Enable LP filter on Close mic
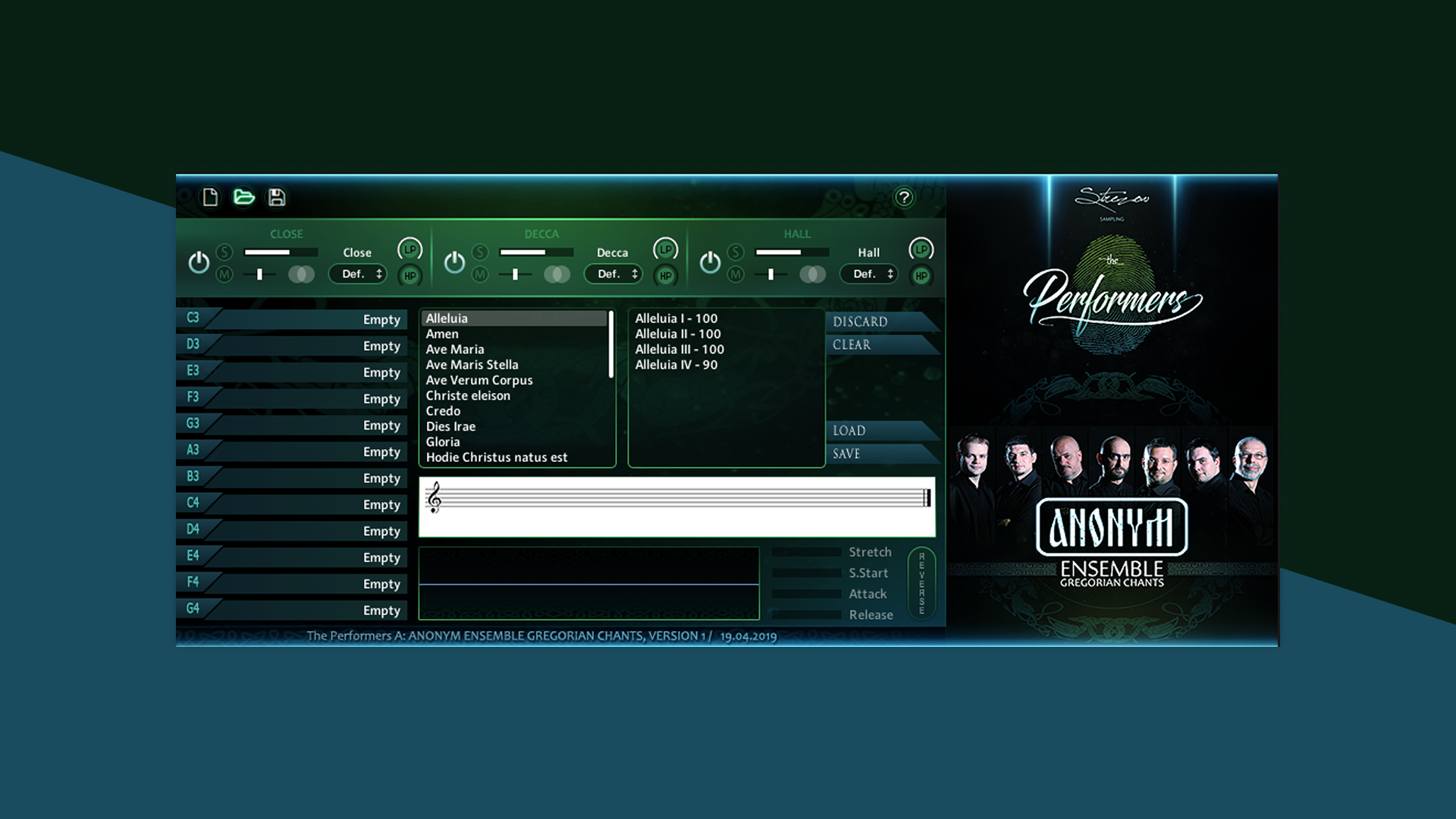Screen dimensions: 1456x819 408,249
